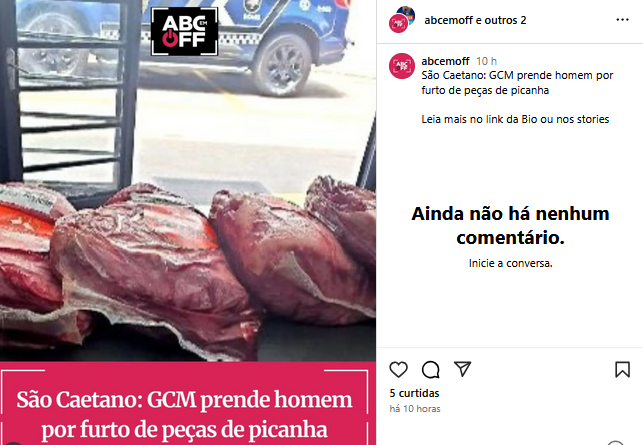Click the '10 h' caption timestamp
The height and width of the screenshot is (445, 643).
pyautogui.click(x=486, y=61)
